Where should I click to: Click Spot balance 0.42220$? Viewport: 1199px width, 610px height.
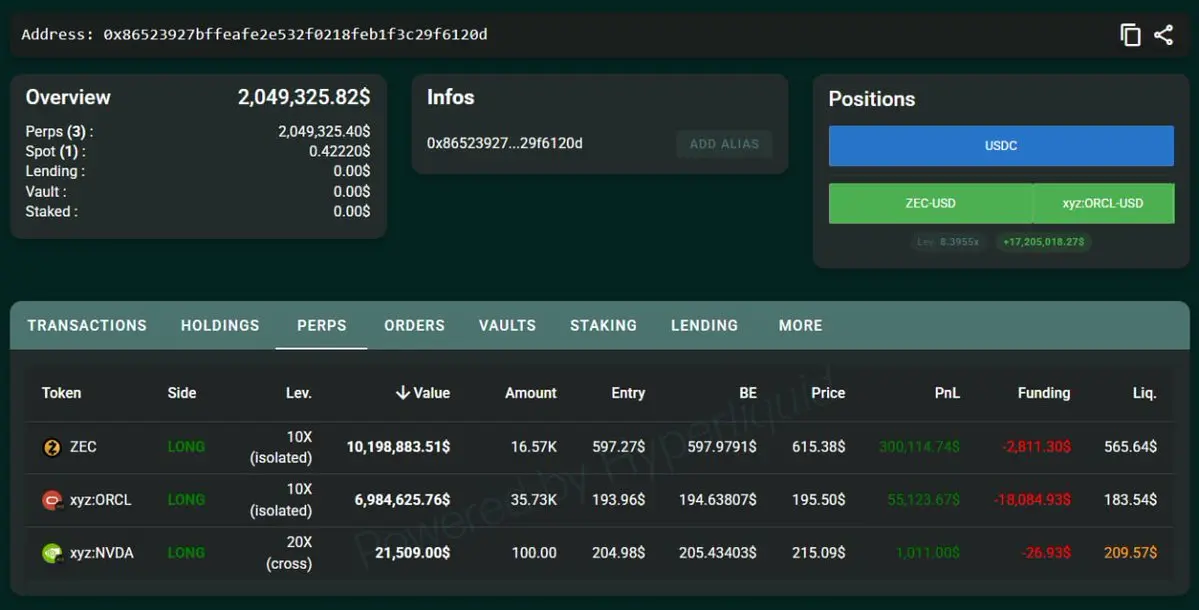[340, 151]
